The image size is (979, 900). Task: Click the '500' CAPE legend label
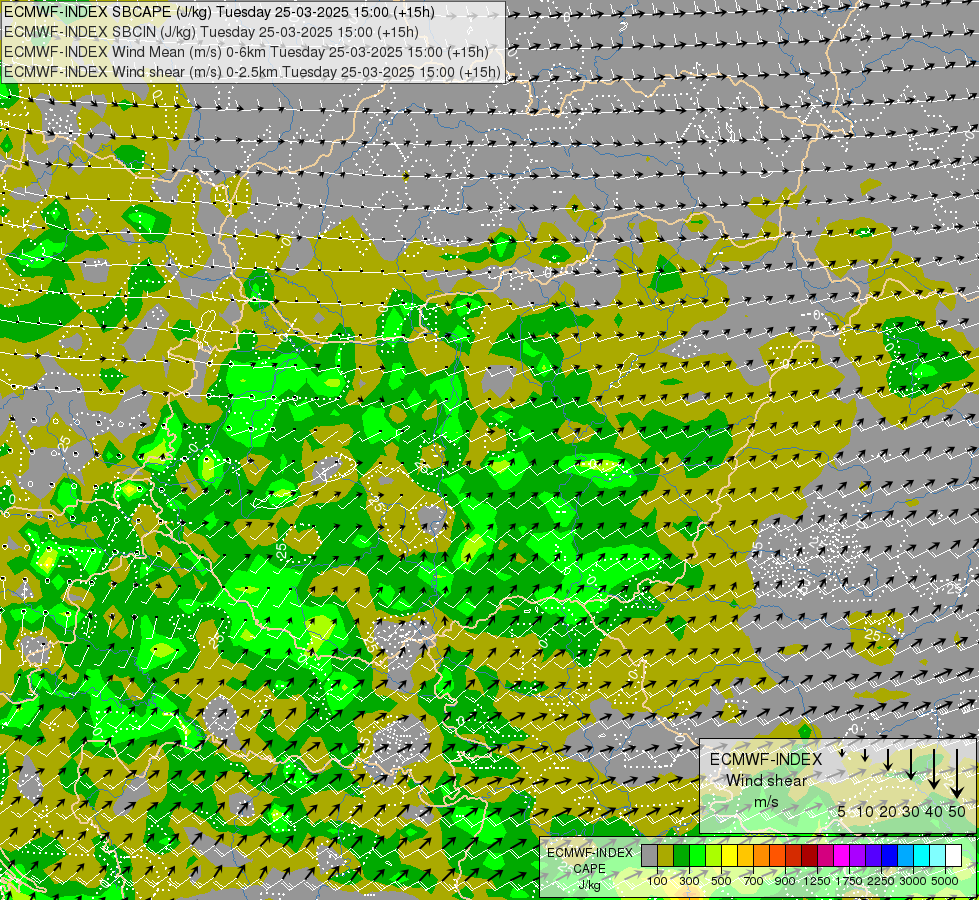click(721, 882)
